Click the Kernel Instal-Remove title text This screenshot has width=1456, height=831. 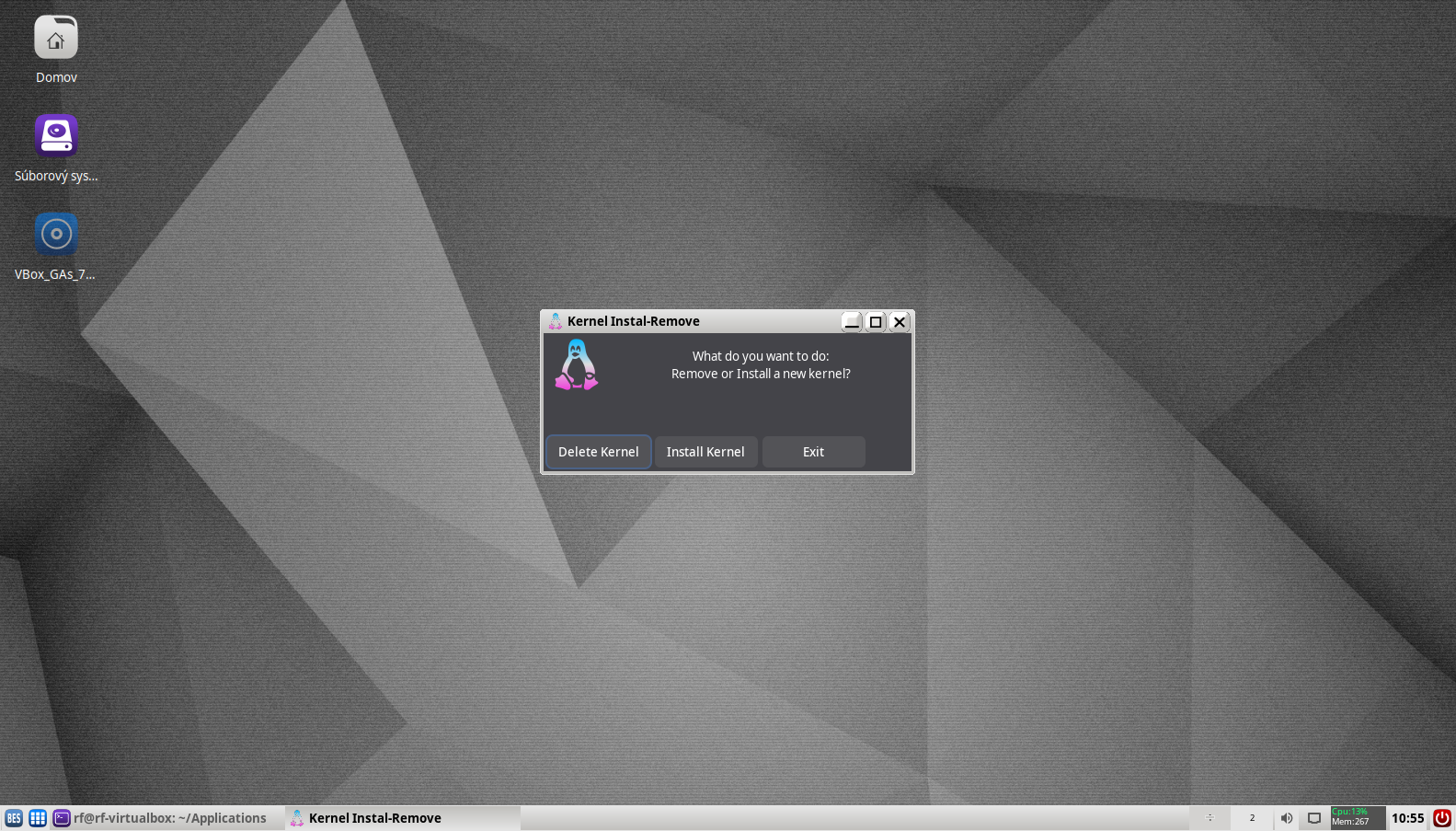click(634, 321)
